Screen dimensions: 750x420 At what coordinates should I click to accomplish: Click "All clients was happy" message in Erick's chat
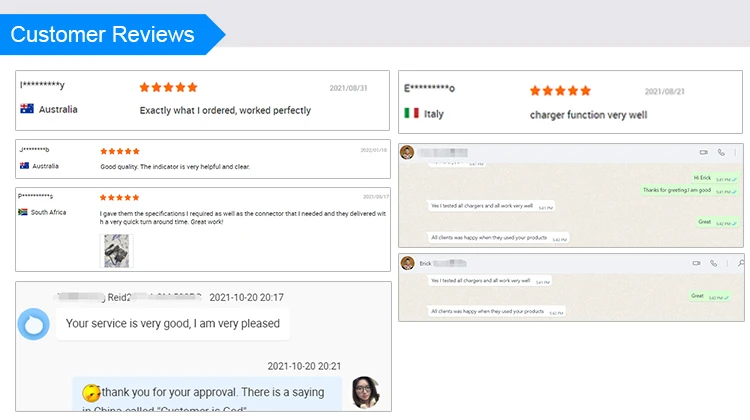(496, 311)
